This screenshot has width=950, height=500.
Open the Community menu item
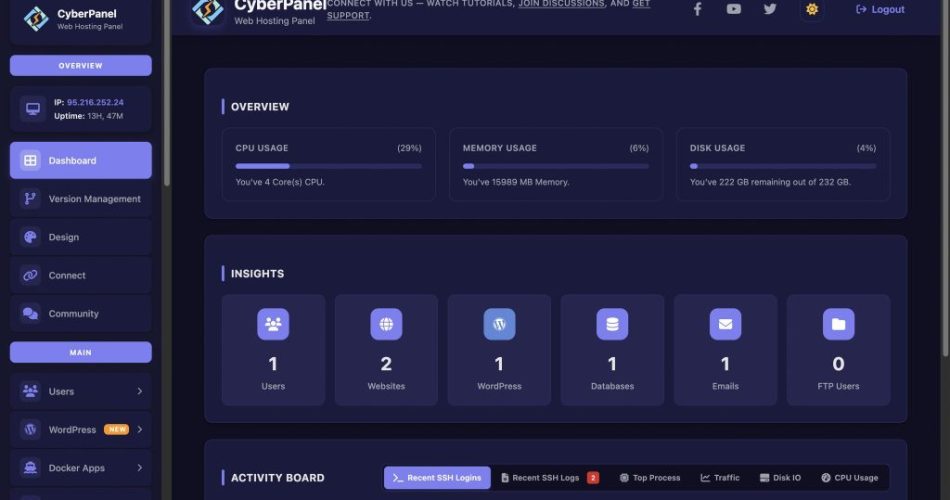pyautogui.click(x=81, y=313)
